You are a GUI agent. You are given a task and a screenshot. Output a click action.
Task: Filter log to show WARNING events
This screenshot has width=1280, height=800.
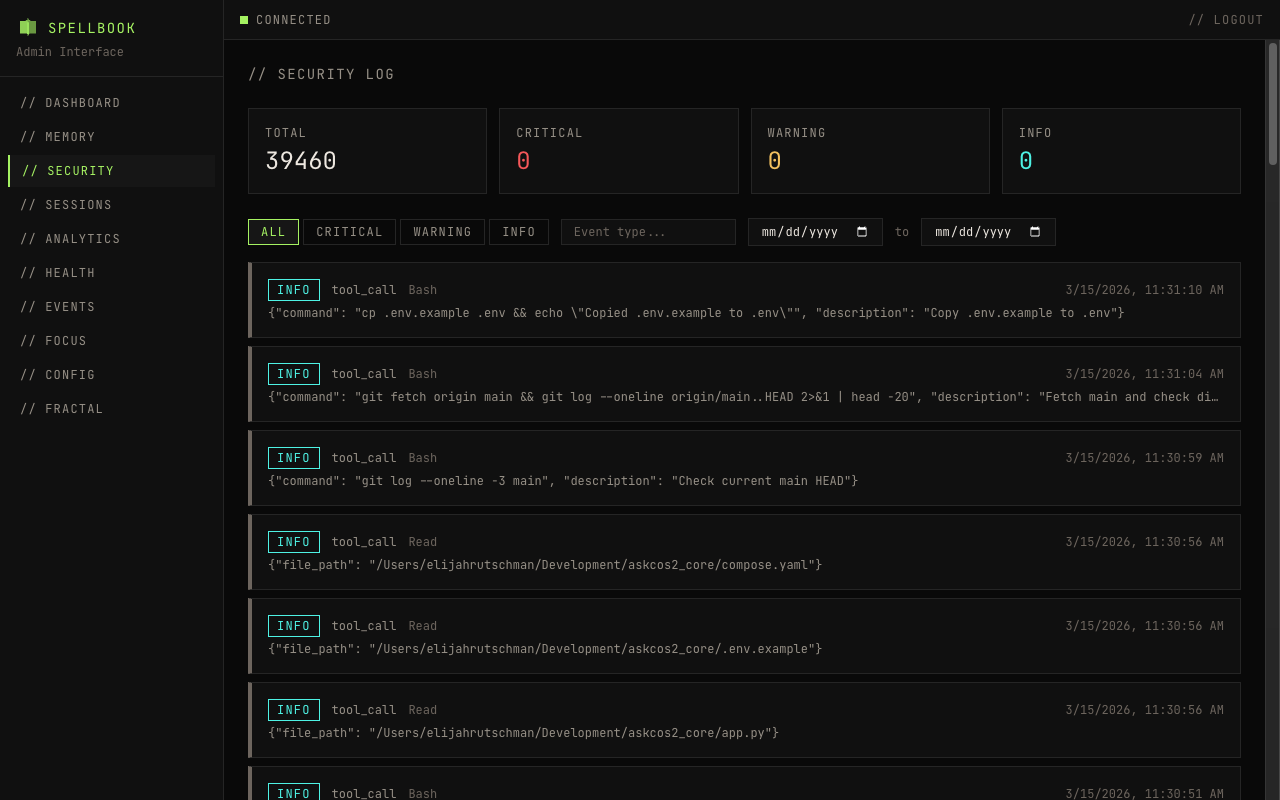[x=442, y=231]
